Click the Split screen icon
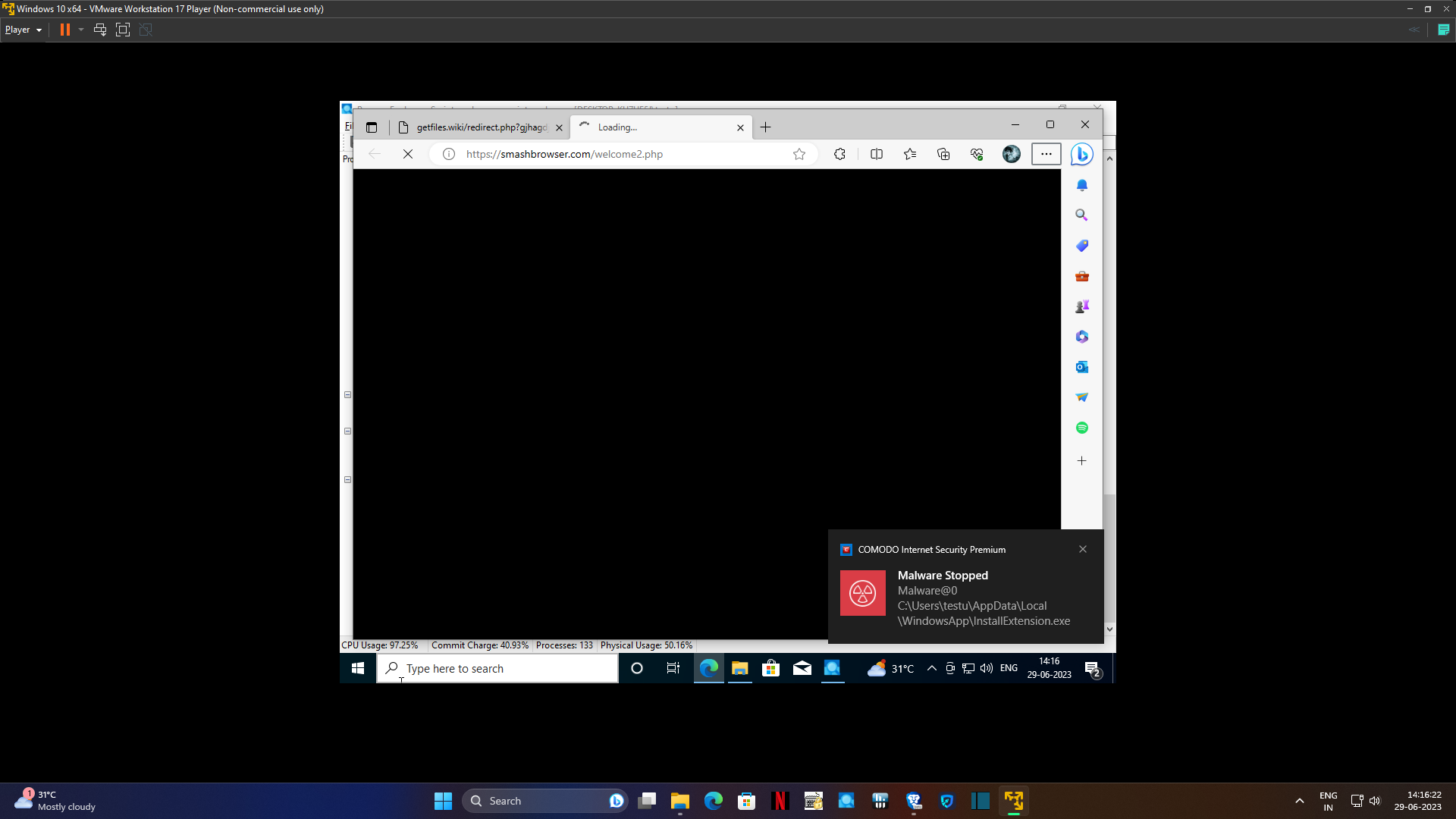Image resolution: width=1456 pixels, height=819 pixels. coord(877,154)
